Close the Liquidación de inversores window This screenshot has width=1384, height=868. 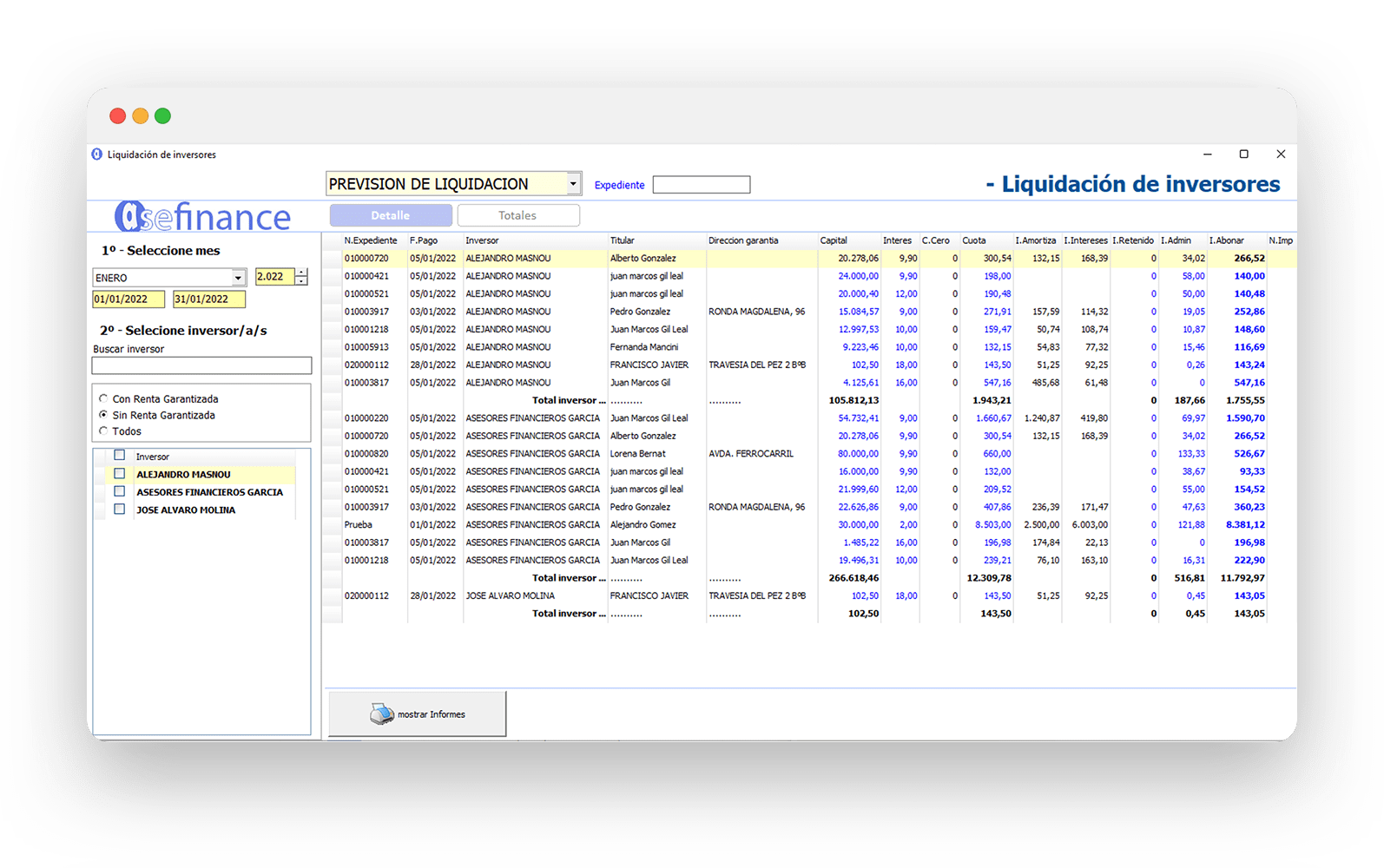(x=1281, y=154)
